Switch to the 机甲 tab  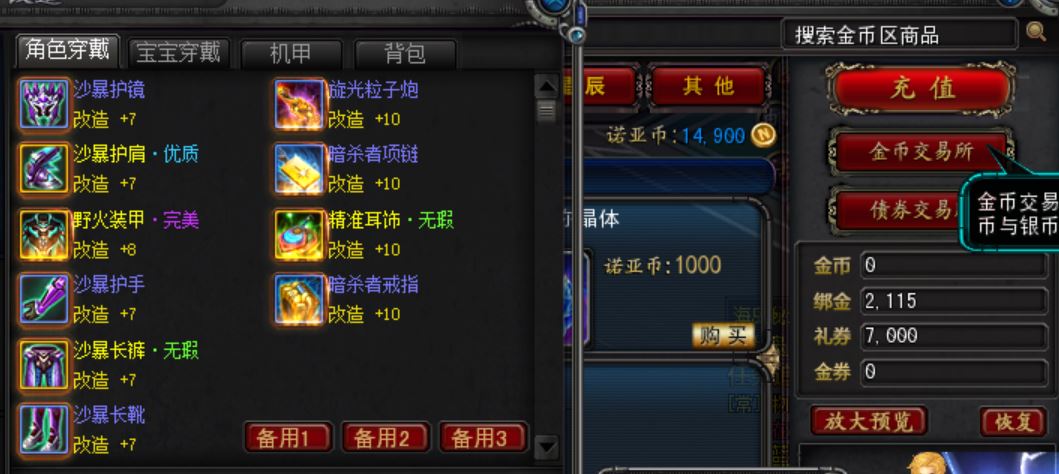click(x=291, y=53)
